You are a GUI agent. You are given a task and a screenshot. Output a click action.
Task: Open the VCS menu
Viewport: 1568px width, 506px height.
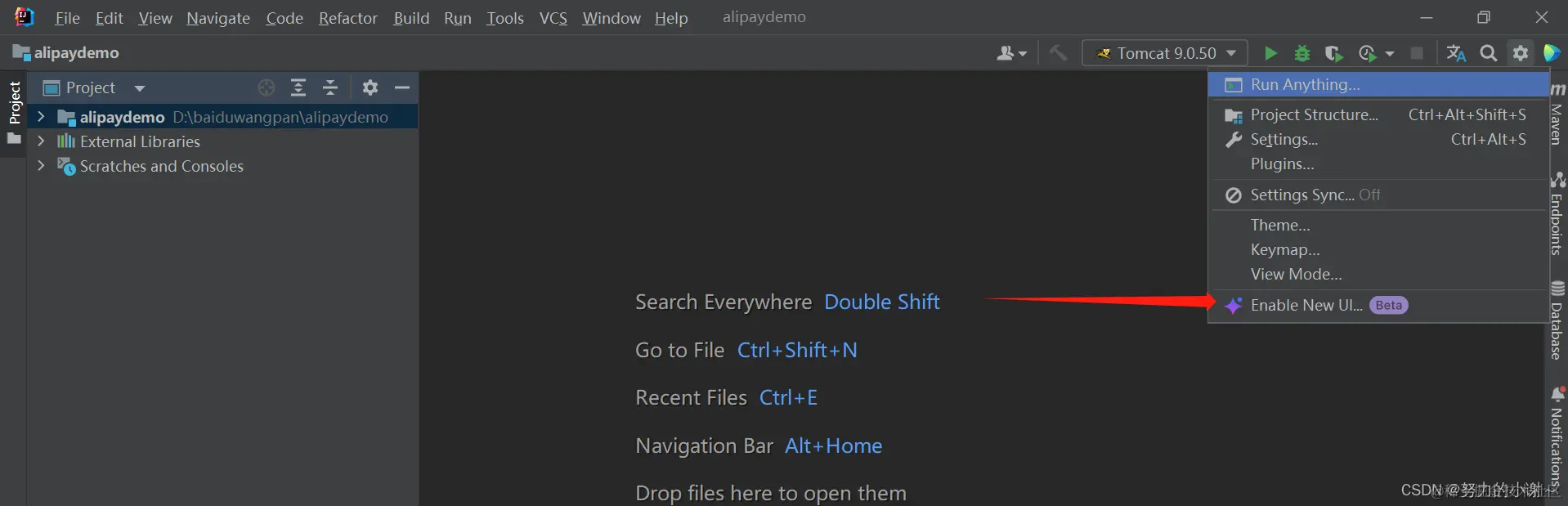[553, 18]
